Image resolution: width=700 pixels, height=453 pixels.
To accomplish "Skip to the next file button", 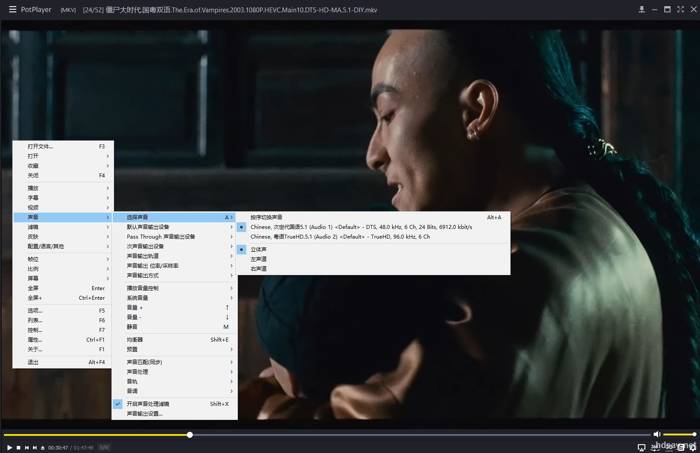I will pos(35,447).
